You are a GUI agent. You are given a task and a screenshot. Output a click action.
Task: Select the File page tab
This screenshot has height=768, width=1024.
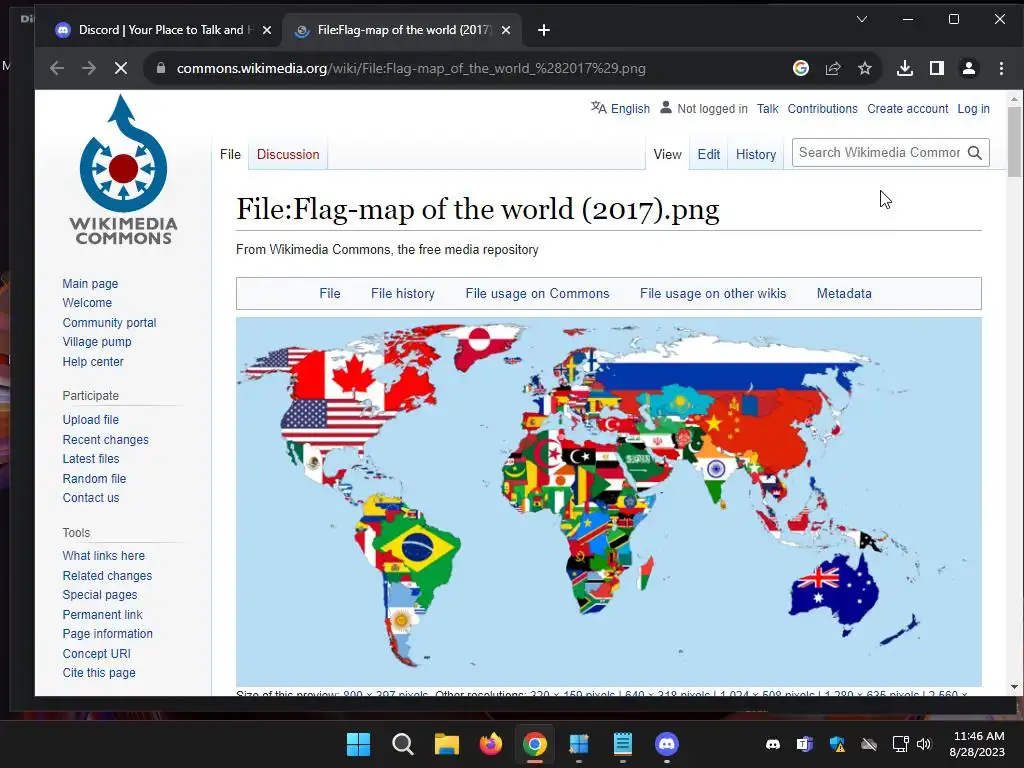coord(230,154)
